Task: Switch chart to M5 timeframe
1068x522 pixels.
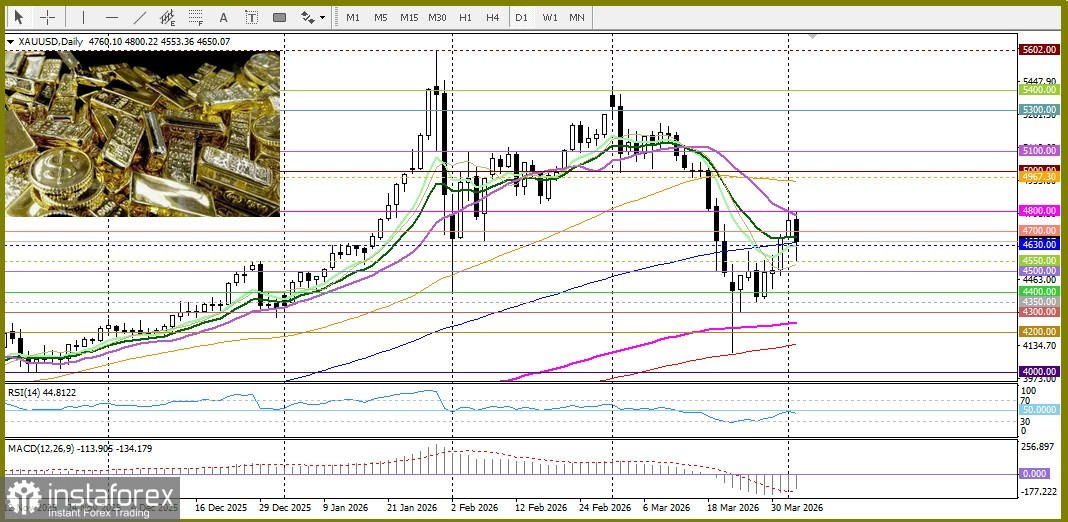Action: coord(381,17)
